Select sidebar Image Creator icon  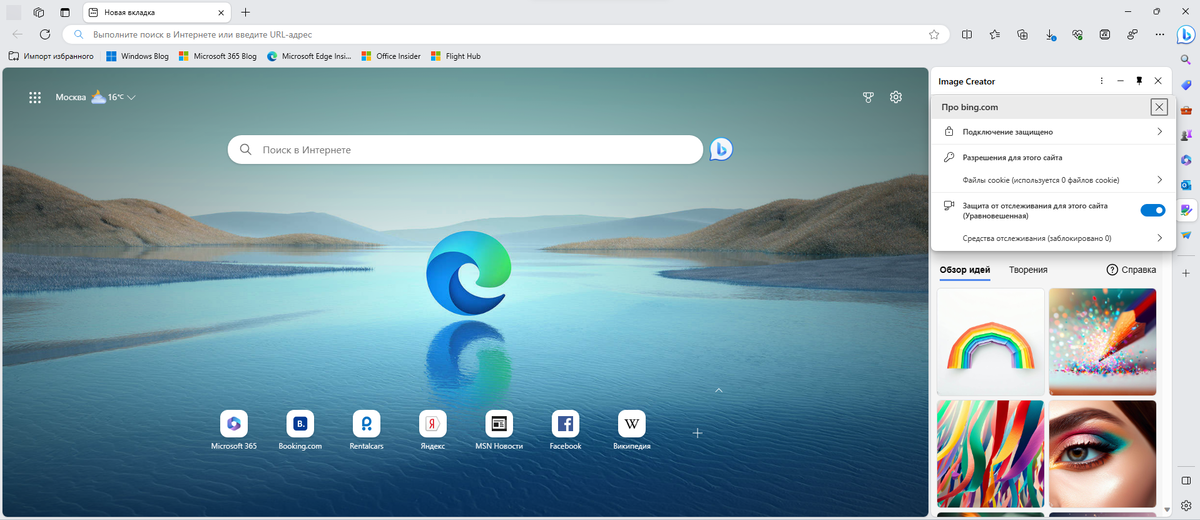pyautogui.click(x=1186, y=210)
